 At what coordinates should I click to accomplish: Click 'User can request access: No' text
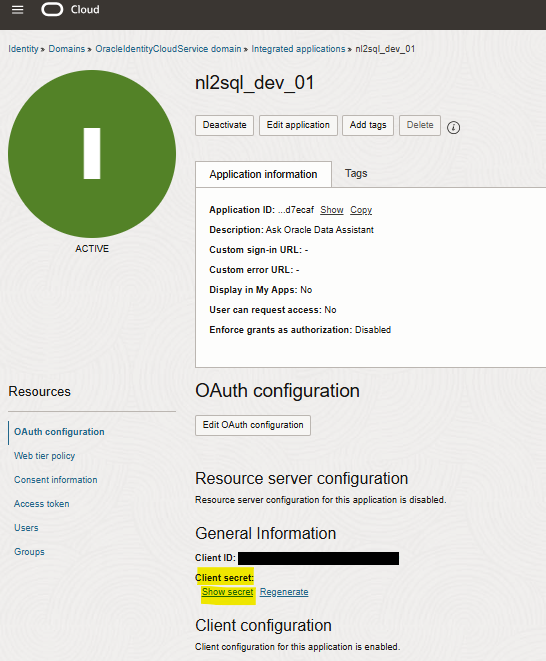(x=273, y=310)
